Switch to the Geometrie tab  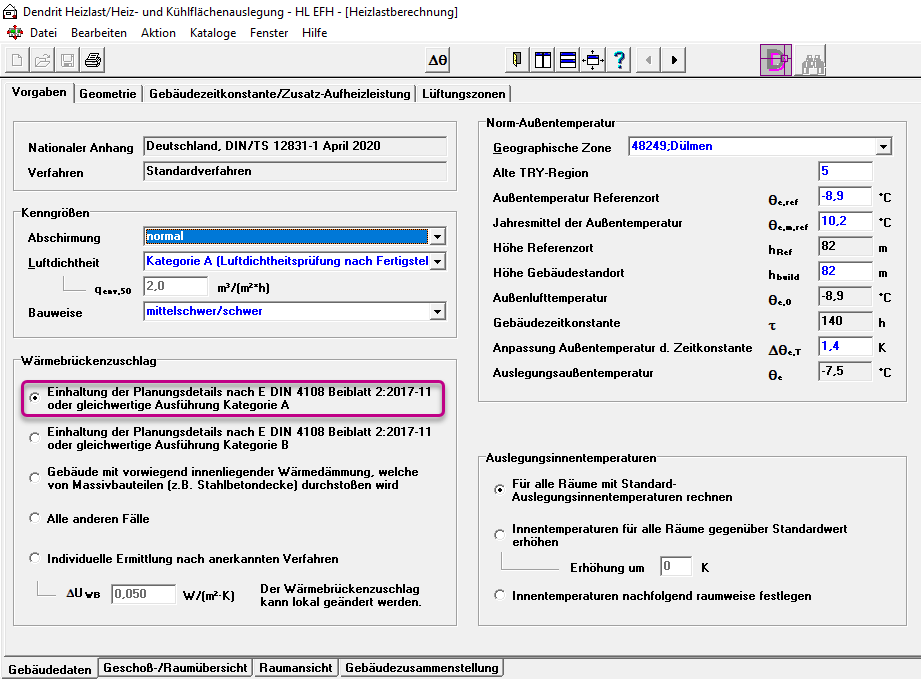[x=107, y=94]
